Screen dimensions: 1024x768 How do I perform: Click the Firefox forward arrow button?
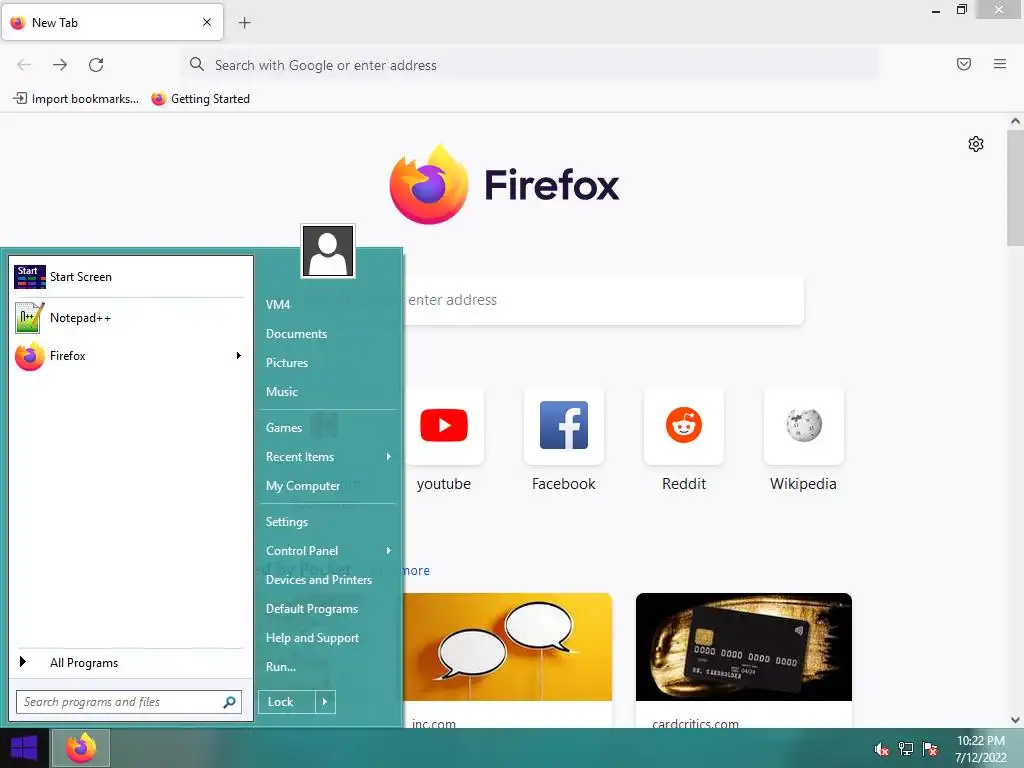[x=60, y=65]
